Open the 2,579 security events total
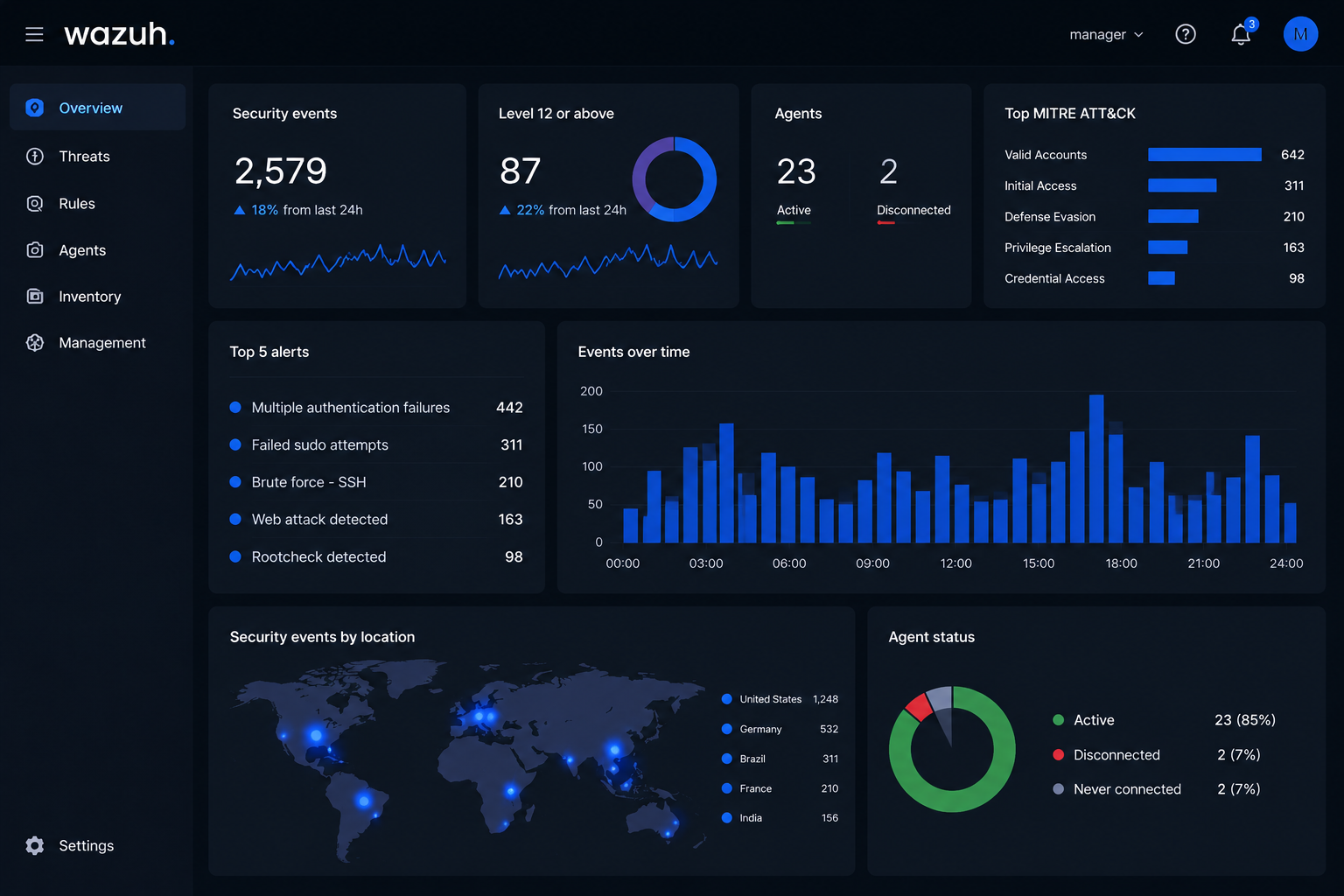Screen dimensions: 1344x896 [x=281, y=171]
